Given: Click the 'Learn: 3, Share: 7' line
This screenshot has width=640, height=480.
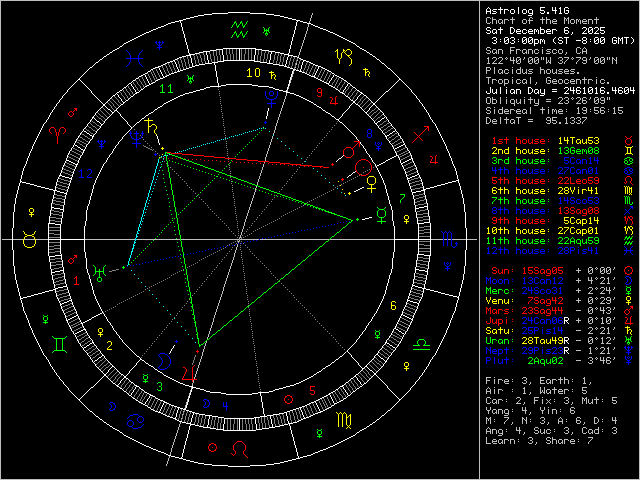Looking at the screenshot, I should coord(539,441).
